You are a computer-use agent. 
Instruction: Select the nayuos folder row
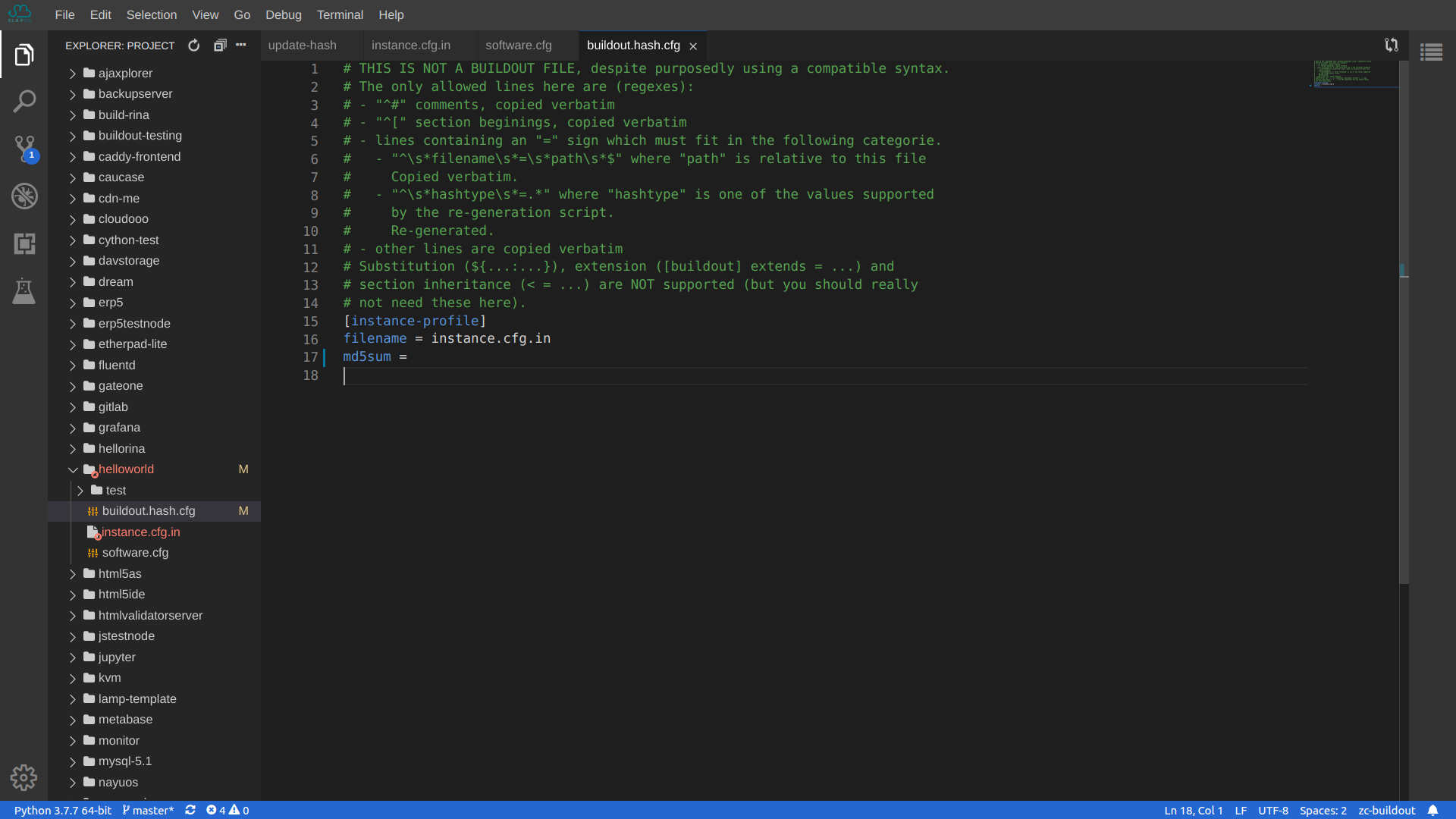[155, 783]
